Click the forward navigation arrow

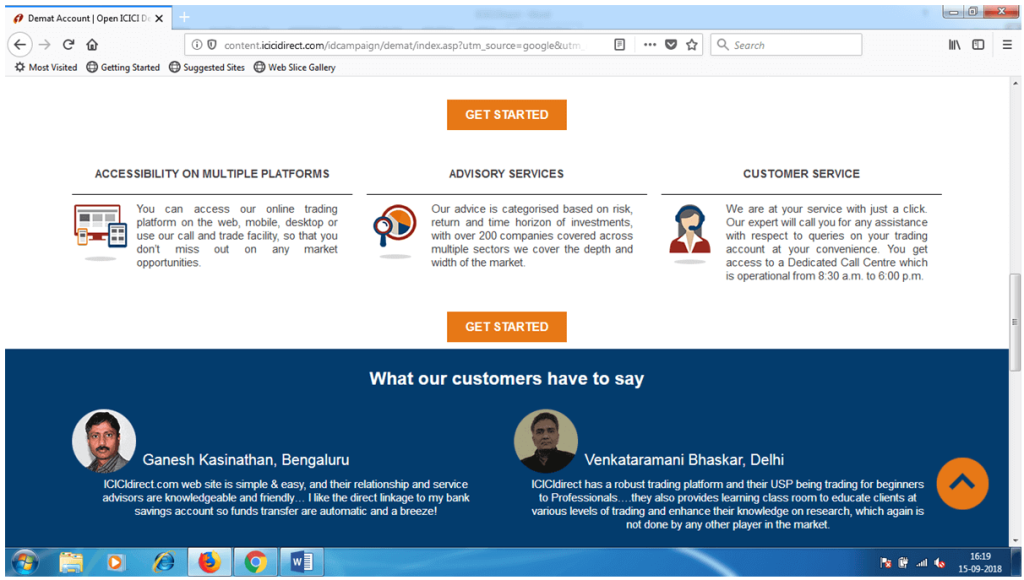pyautogui.click(x=44, y=44)
